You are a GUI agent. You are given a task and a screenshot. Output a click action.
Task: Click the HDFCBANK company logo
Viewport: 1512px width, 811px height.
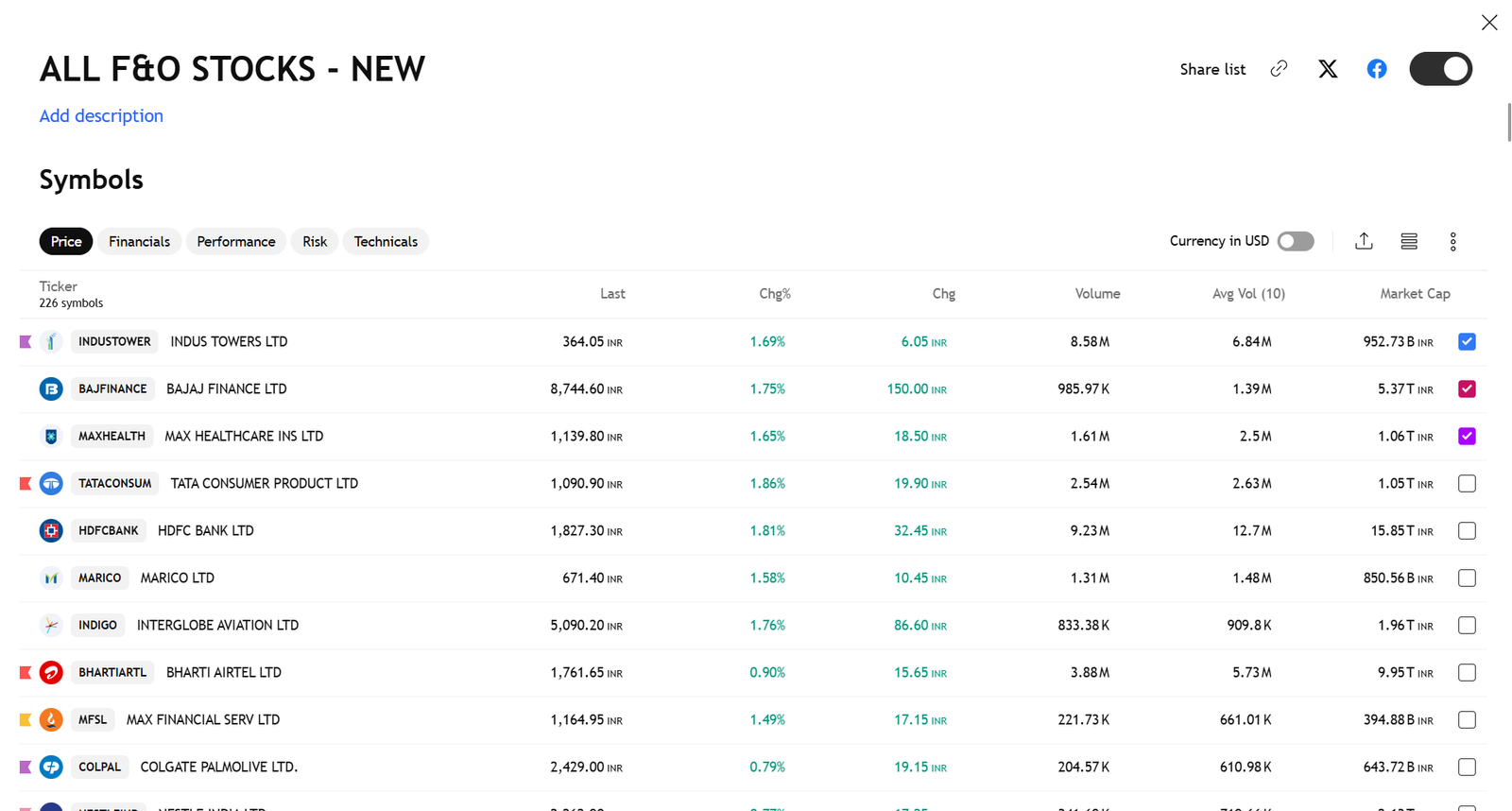click(51, 530)
